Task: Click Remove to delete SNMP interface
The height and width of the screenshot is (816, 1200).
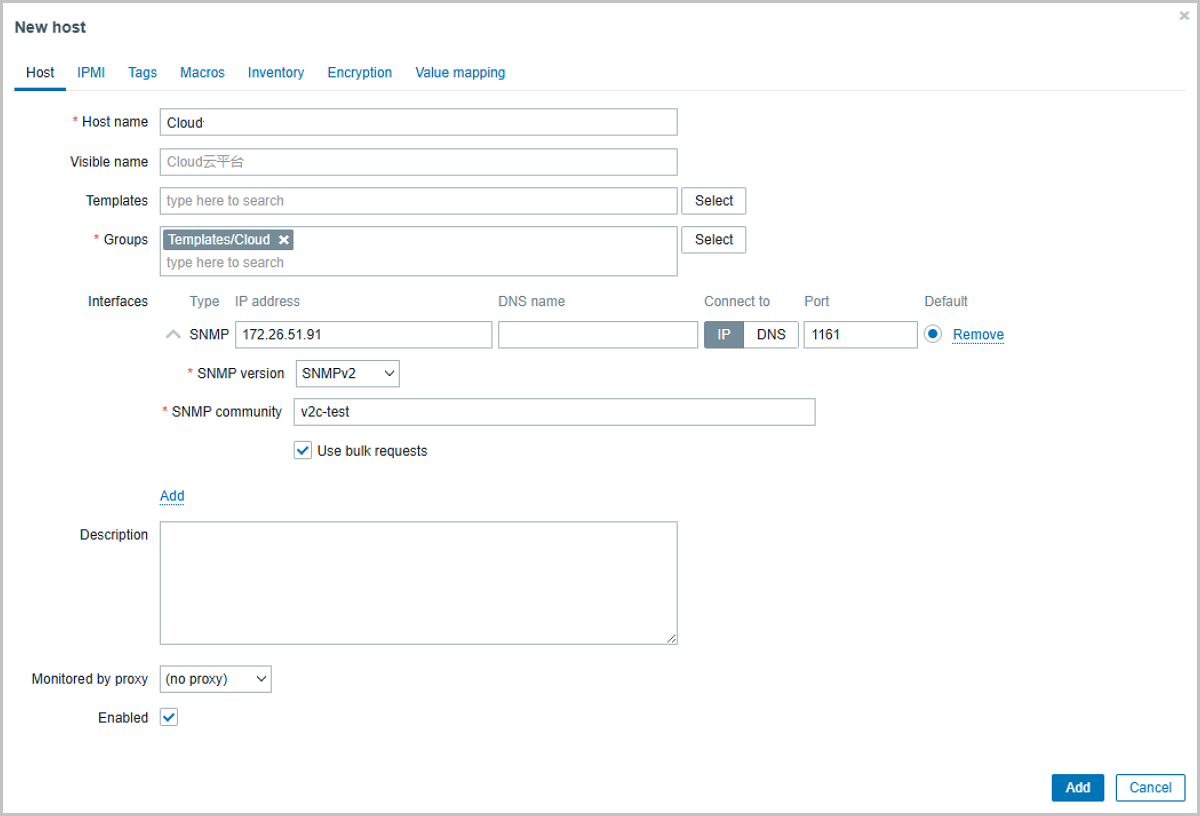Action: tap(977, 334)
